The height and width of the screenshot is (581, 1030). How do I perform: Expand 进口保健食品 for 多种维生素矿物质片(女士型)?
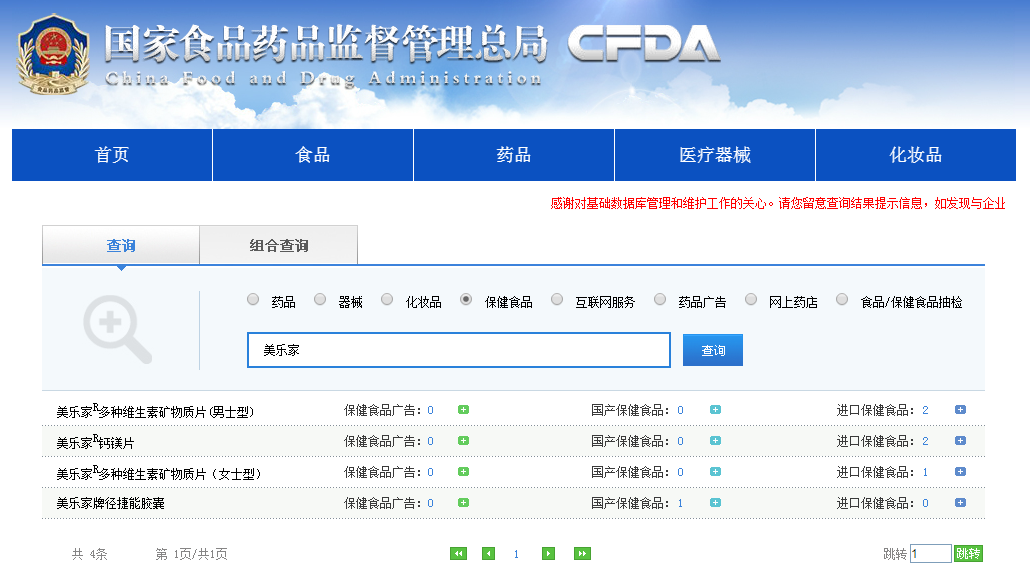click(x=960, y=471)
